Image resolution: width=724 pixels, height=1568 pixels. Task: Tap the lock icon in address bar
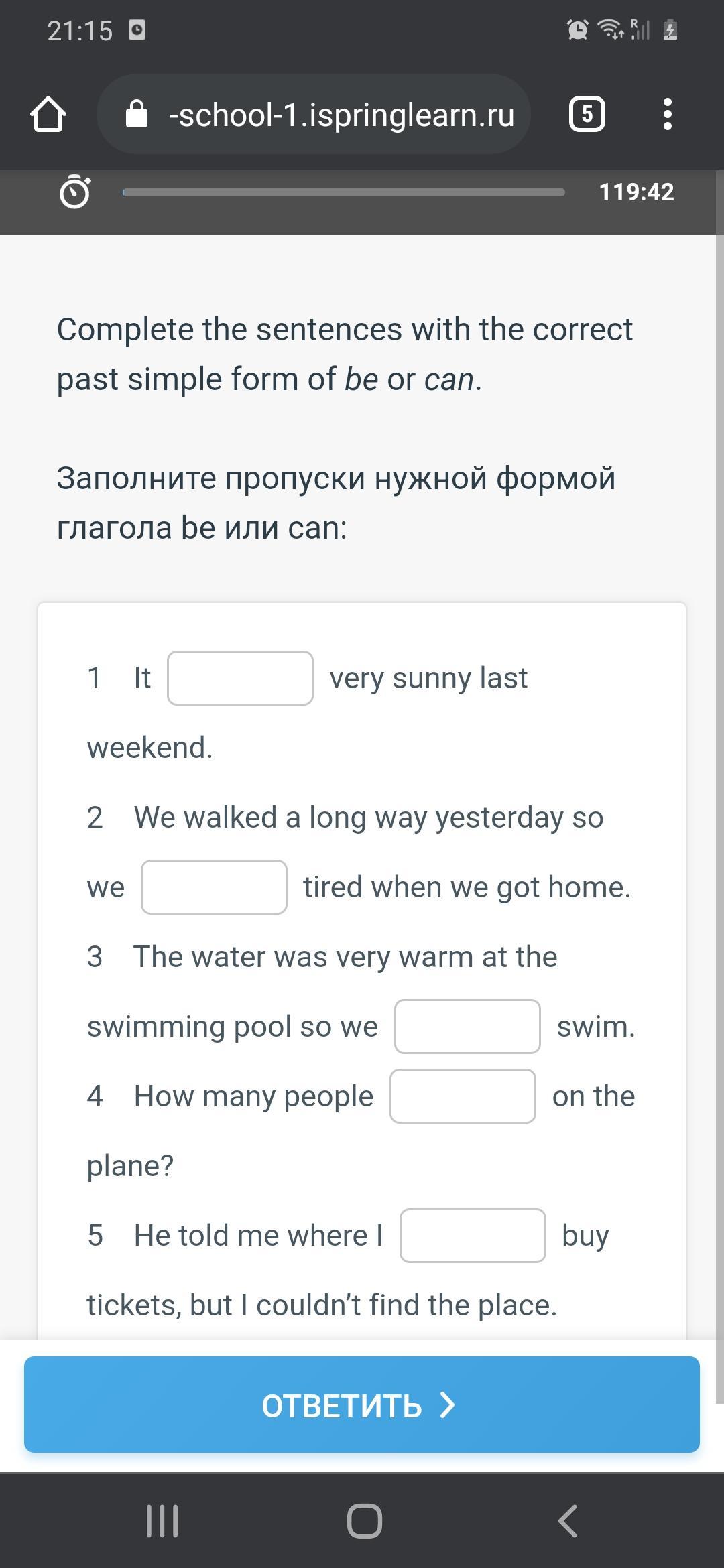(137, 115)
